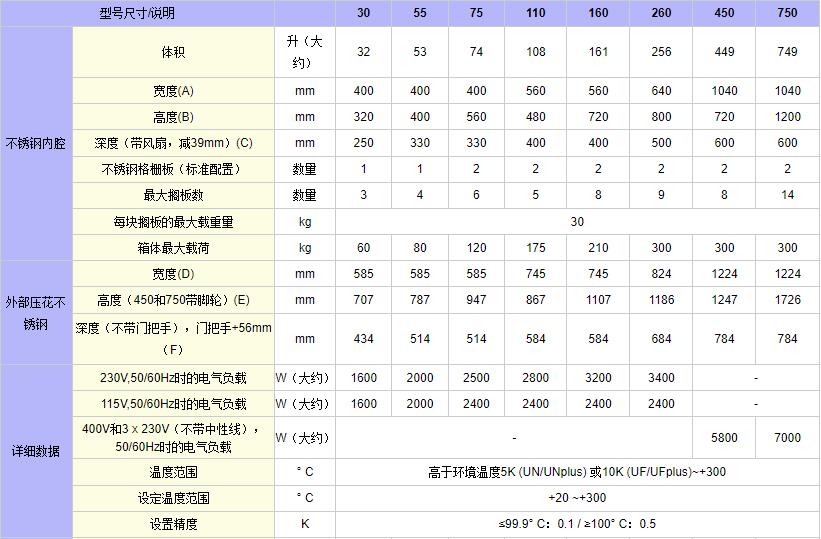Click the volume value 256

click(661, 52)
